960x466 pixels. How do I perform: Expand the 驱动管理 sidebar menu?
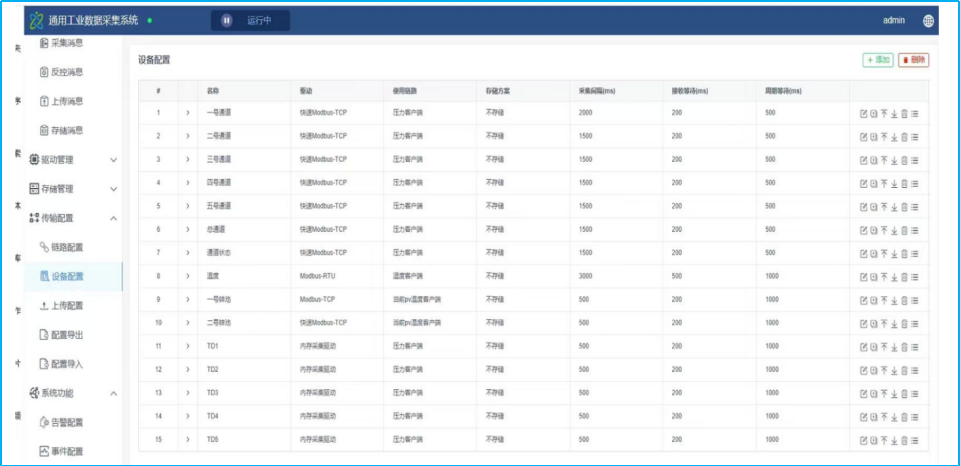[73, 160]
